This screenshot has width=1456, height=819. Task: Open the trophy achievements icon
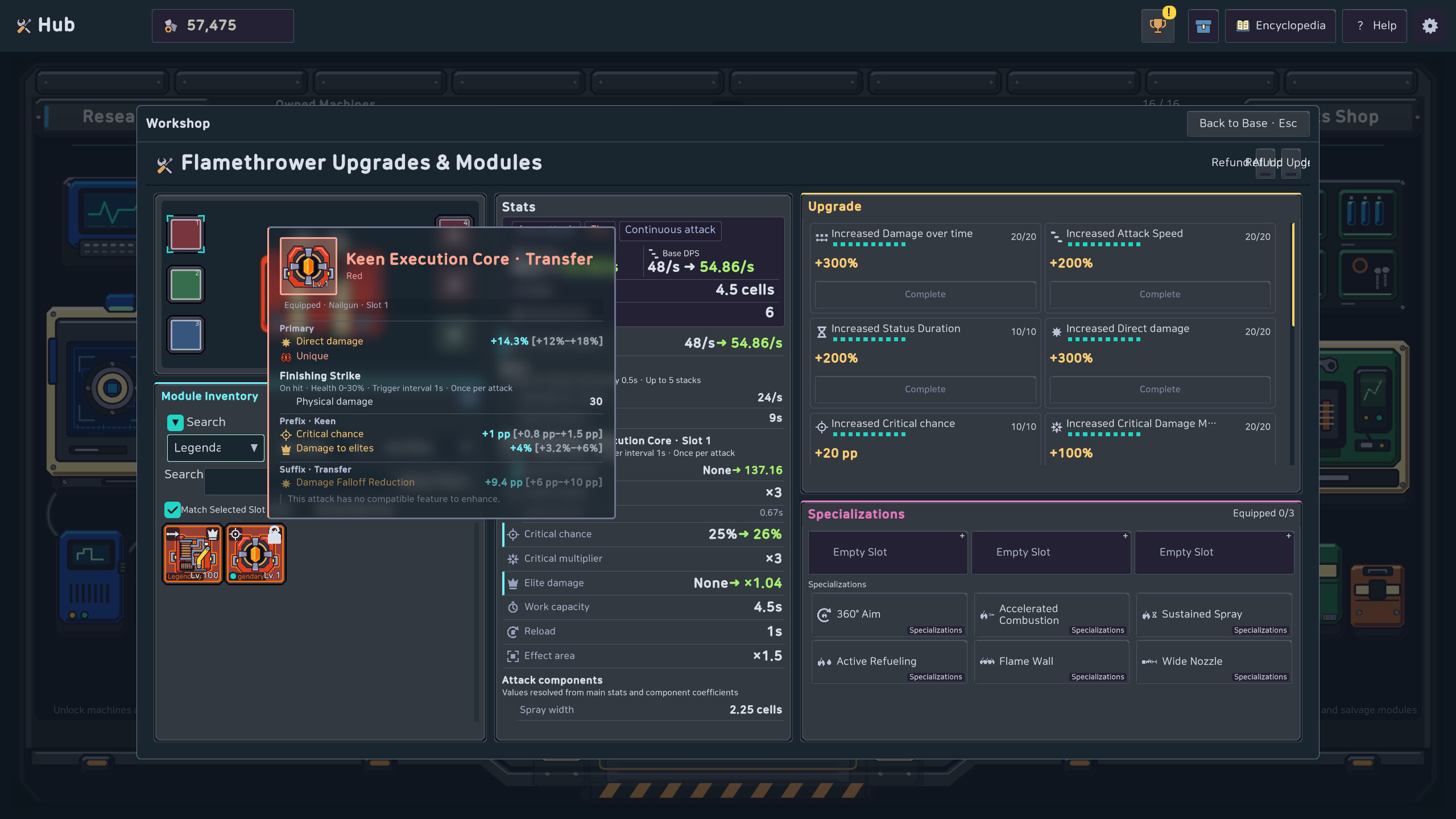1157,26
